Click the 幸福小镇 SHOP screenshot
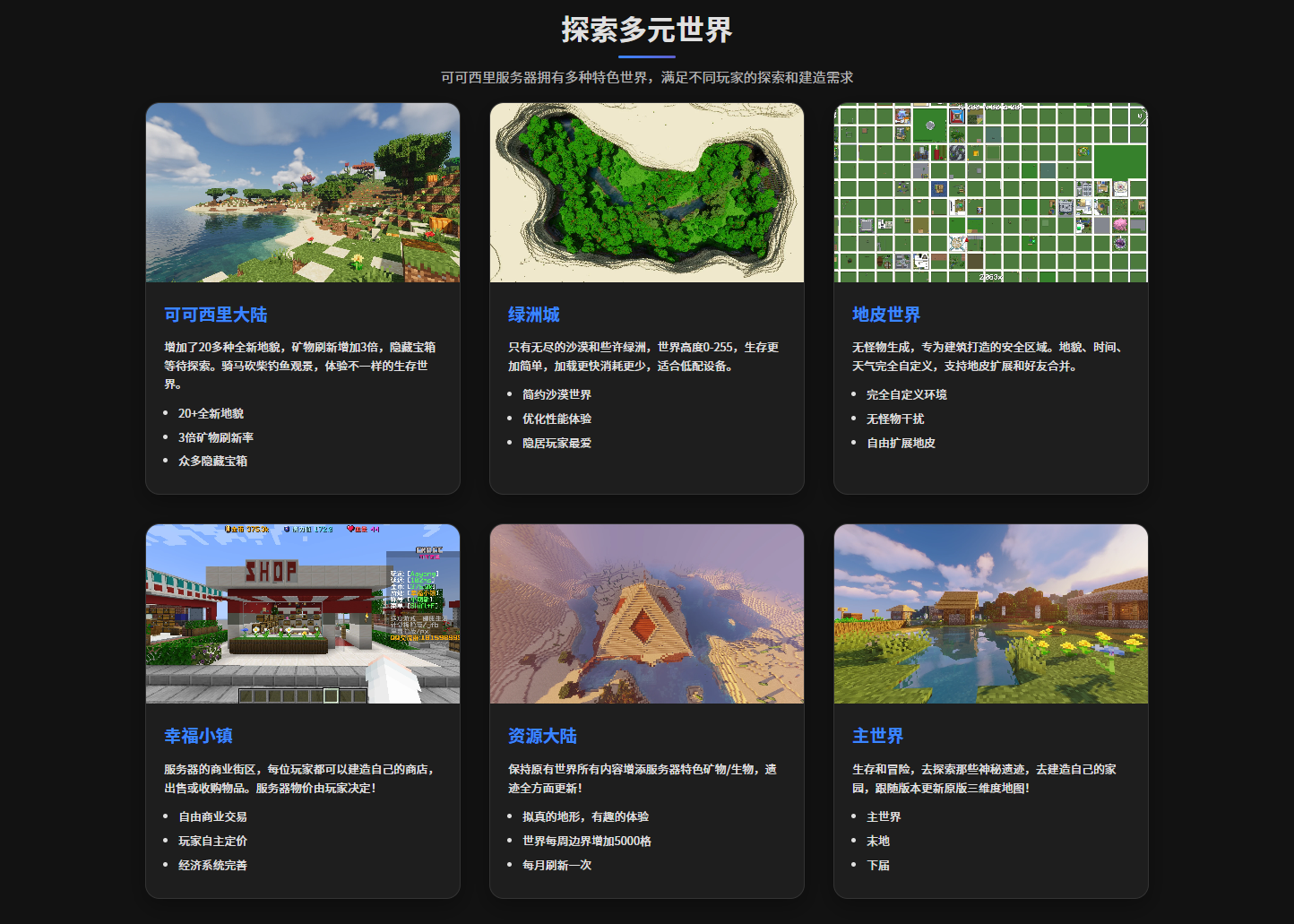This screenshot has width=1294, height=924. (303, 614)
